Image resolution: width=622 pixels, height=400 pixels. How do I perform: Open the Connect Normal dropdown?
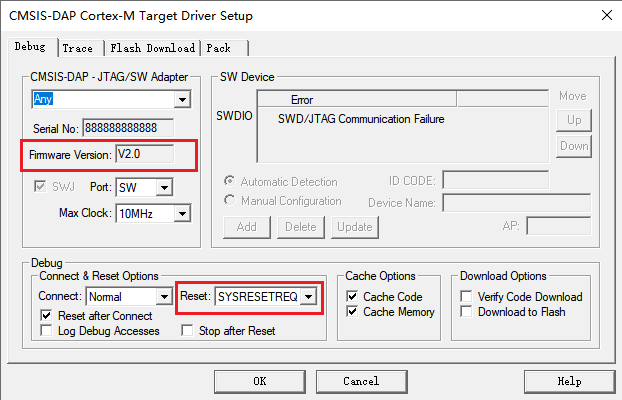[x=164, y=297]
